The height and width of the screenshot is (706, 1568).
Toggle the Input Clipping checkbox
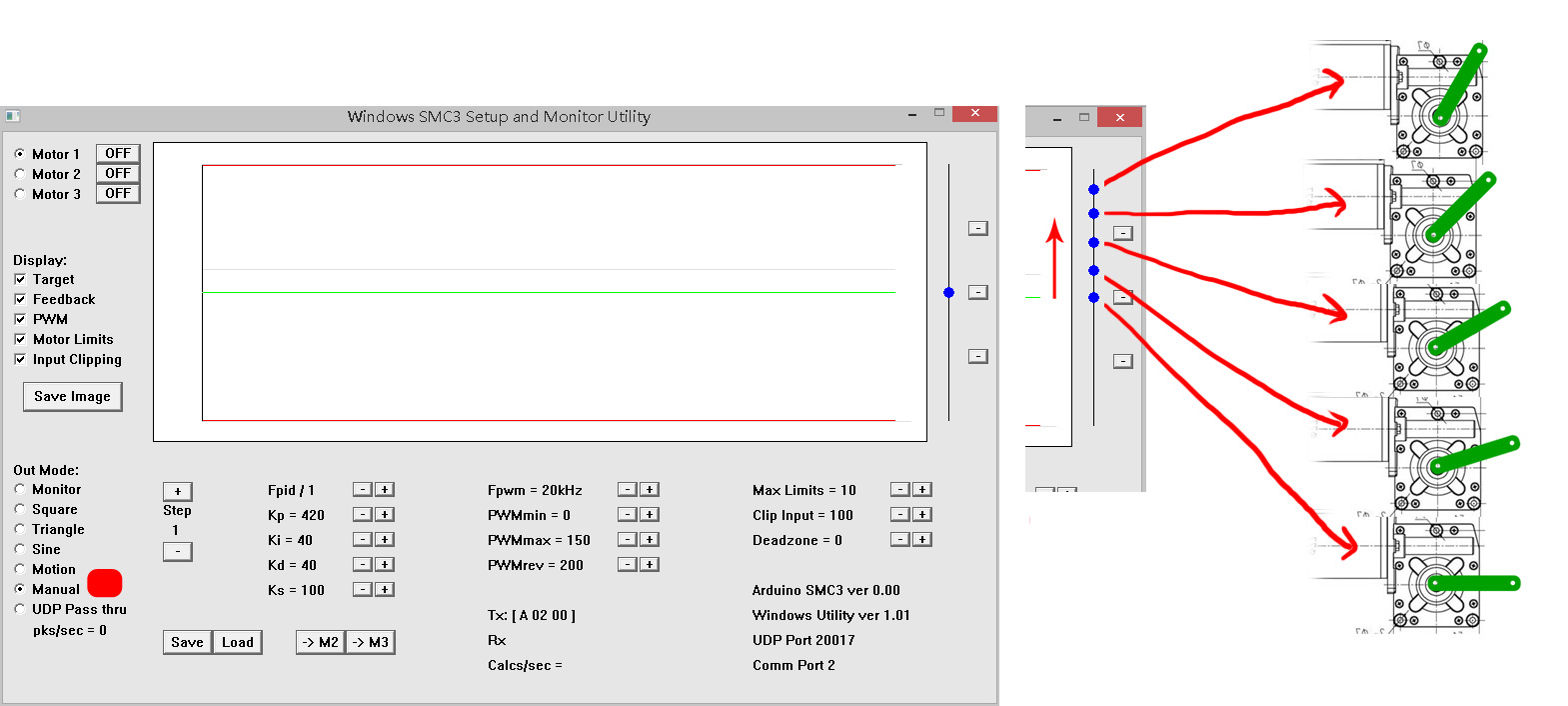tap(20, 359)
